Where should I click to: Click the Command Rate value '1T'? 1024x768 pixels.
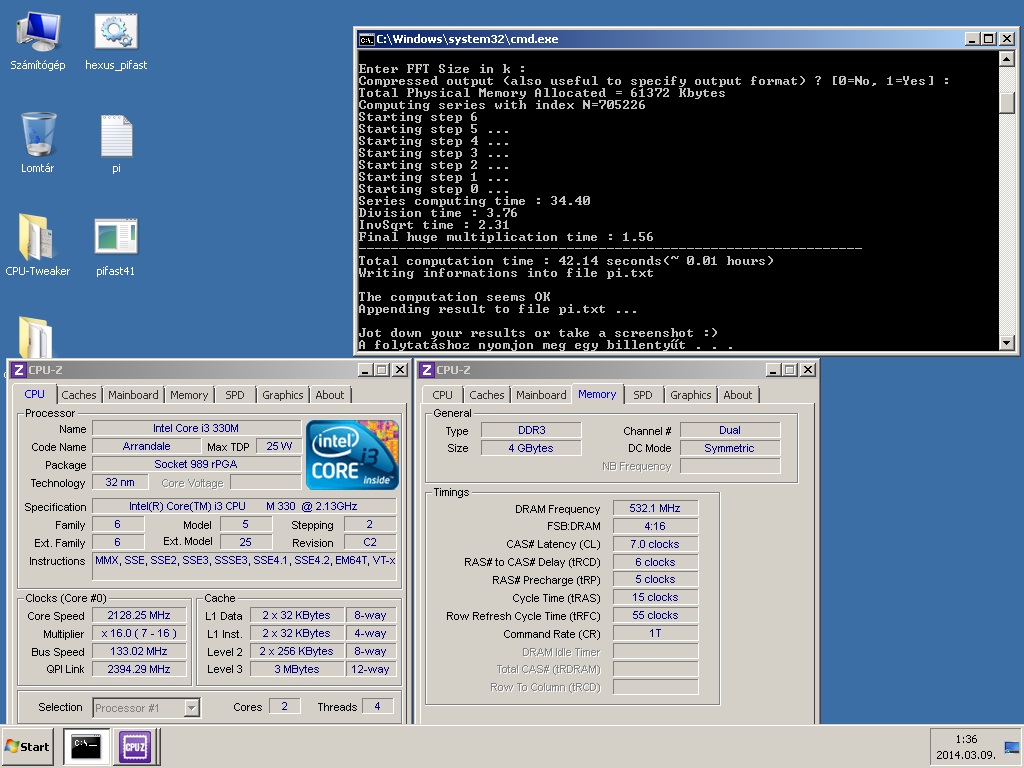[656, 633]
